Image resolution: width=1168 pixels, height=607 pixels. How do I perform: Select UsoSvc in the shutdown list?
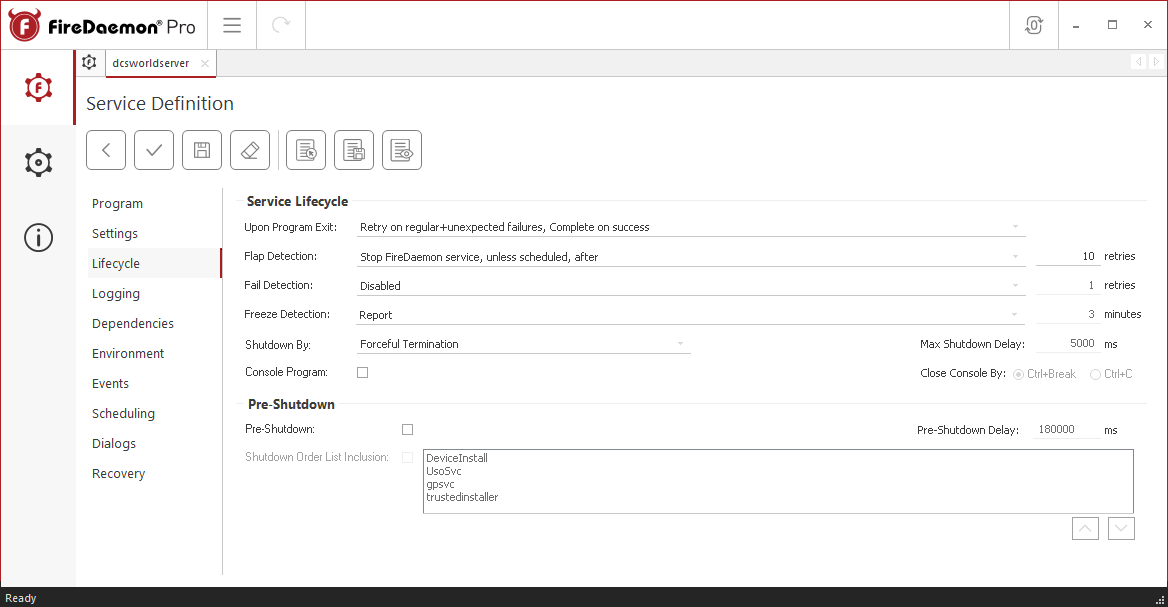click(444, 471)
